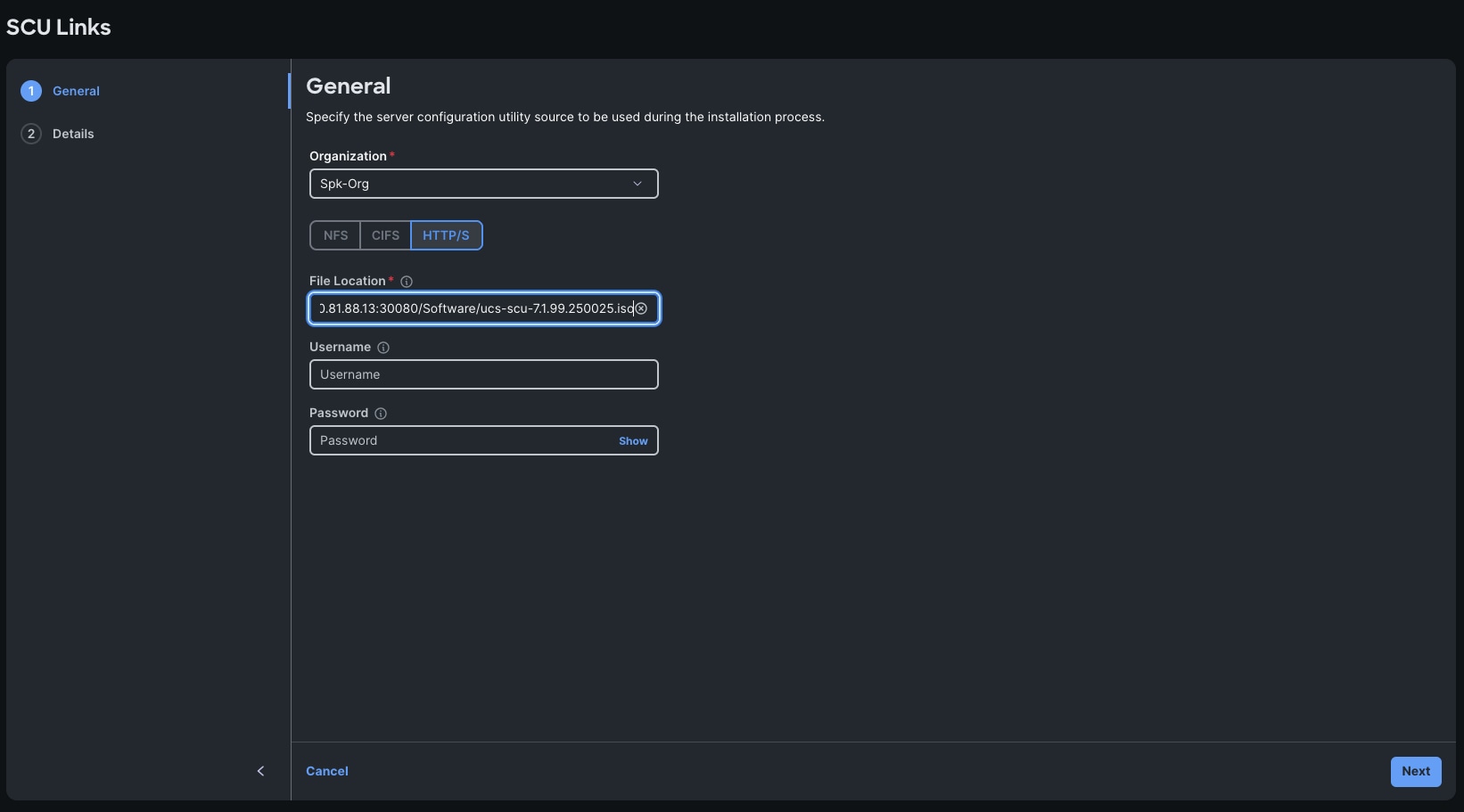The height and width of the screenshot is (812, 1464).
Task: Click the Username info icon
Action: pyautogui.click(x=382, y=348)
